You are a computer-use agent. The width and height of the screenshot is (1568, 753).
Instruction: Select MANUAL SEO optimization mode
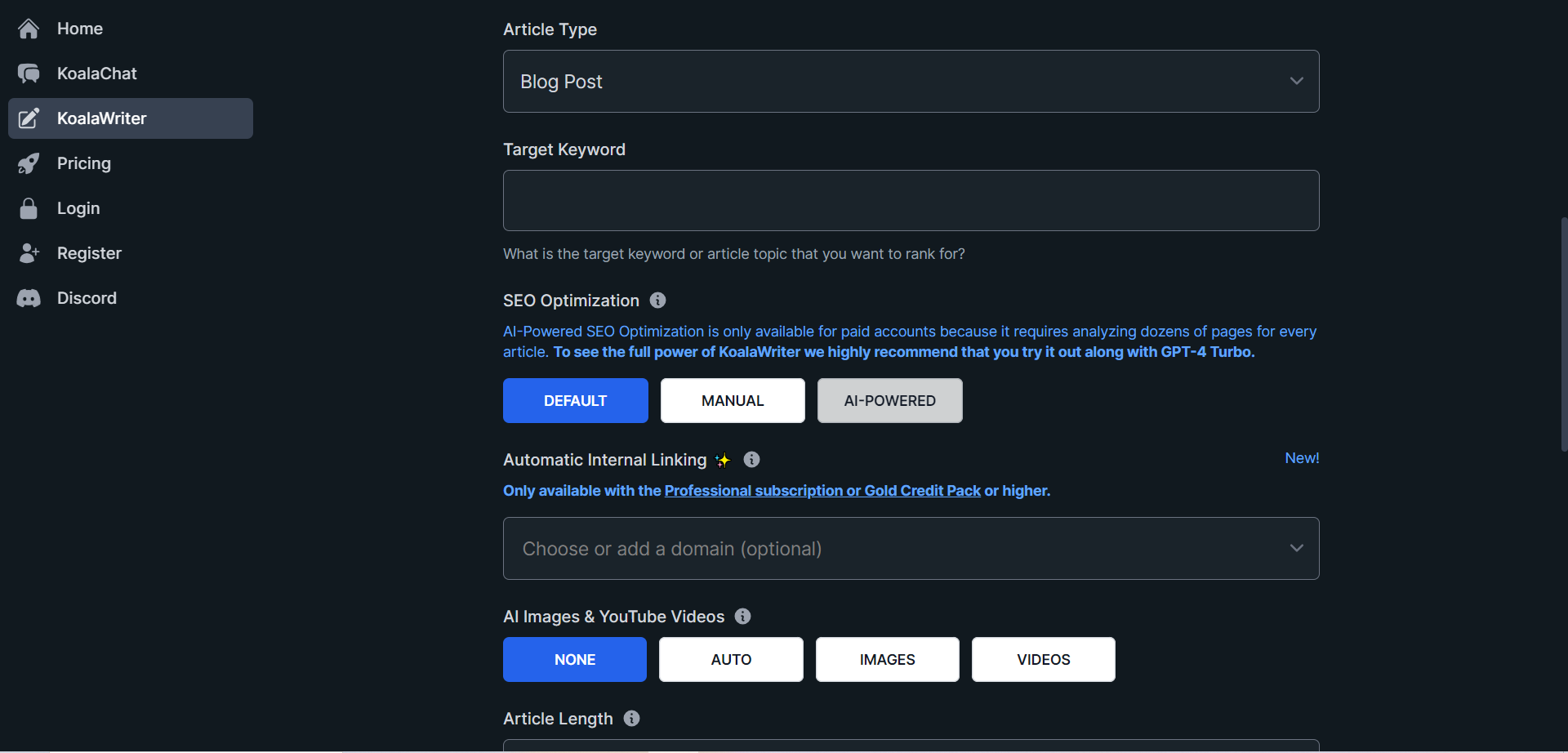[733, 400]
